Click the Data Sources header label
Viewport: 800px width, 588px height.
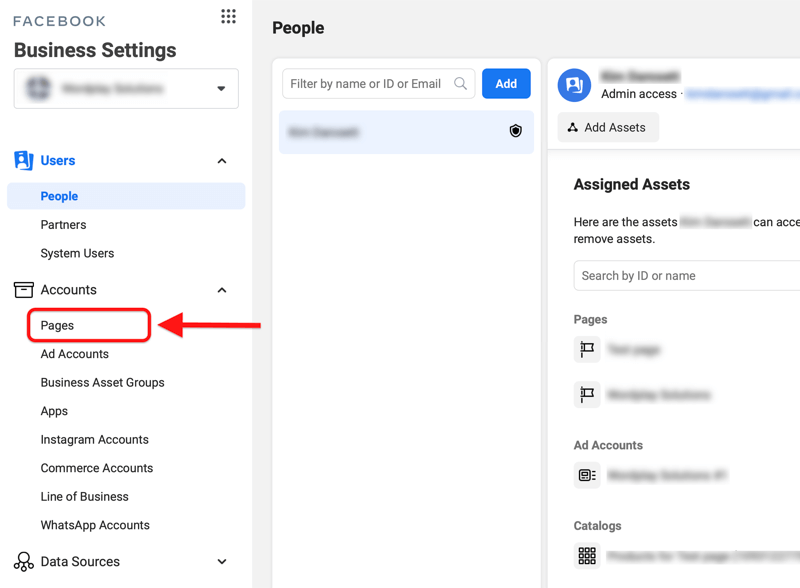(80, 561)
